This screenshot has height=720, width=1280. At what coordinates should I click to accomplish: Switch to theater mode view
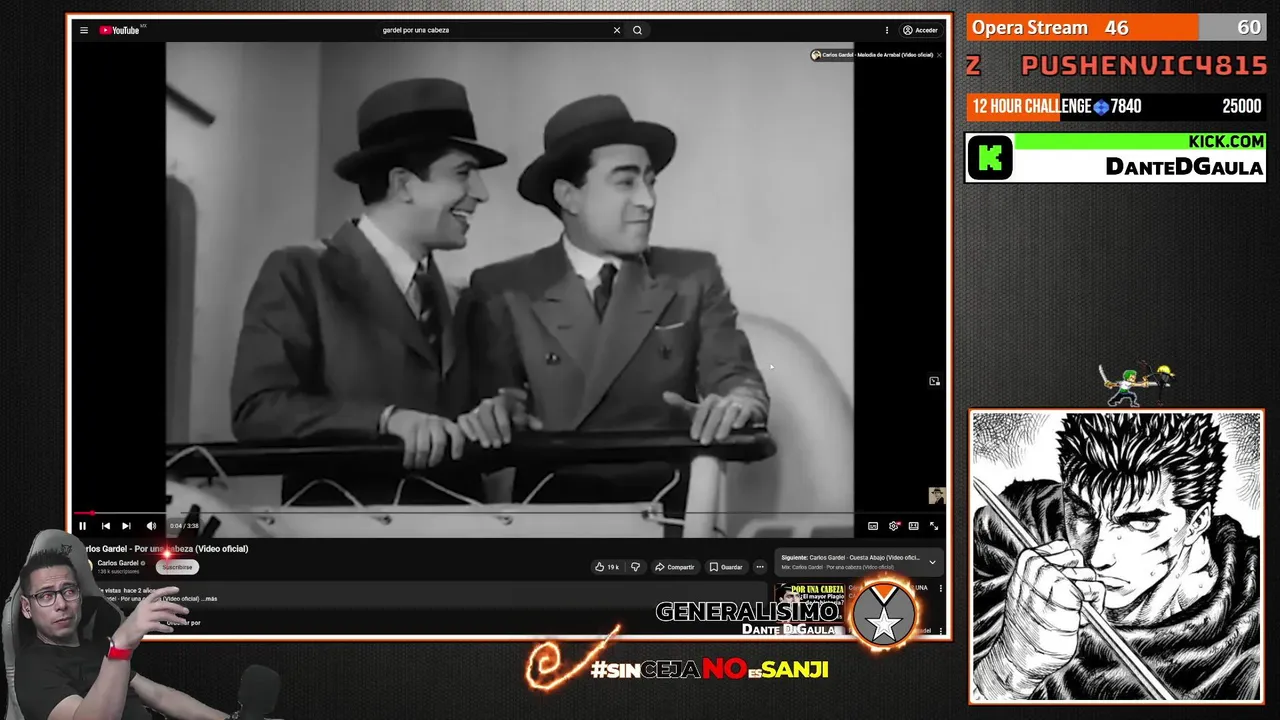(913, 526)
